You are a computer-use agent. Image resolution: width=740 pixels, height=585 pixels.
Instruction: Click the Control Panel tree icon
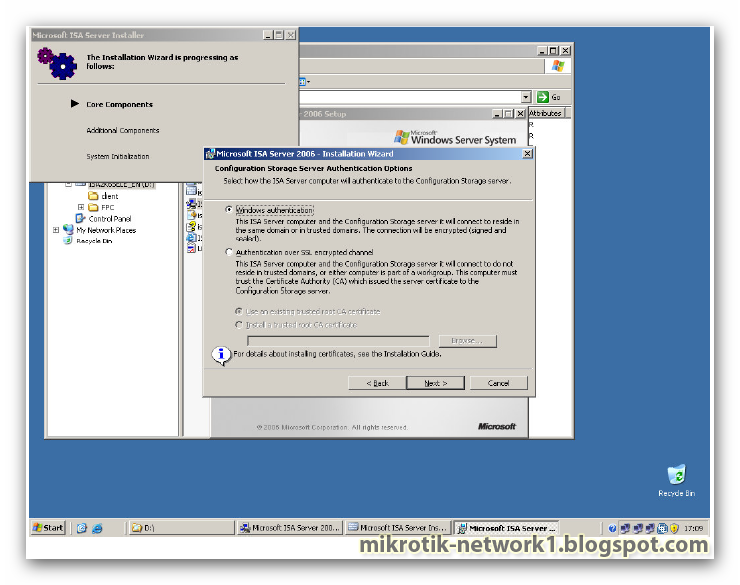tap(81, 218)
